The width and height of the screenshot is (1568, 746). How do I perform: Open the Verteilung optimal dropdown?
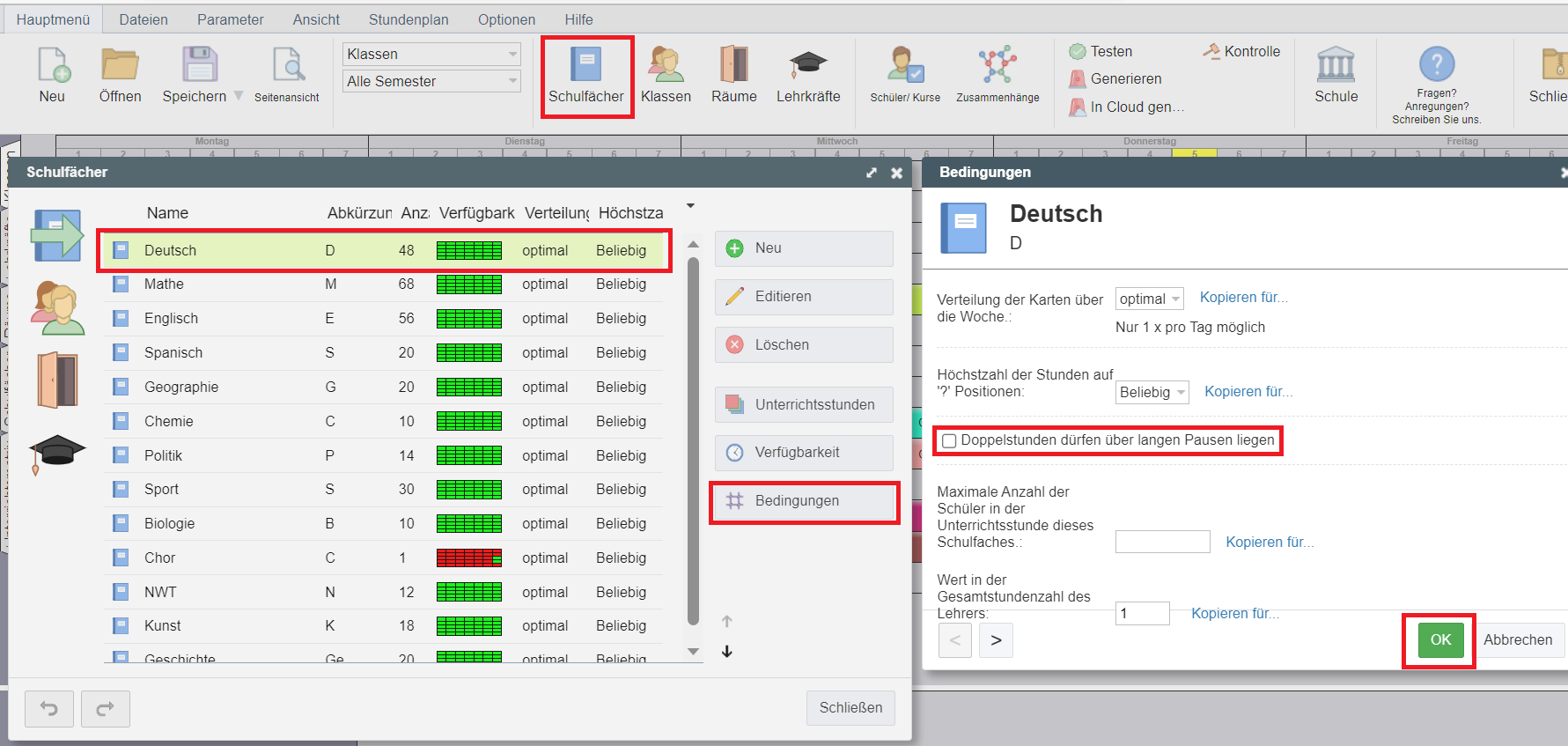[1149, 299]
